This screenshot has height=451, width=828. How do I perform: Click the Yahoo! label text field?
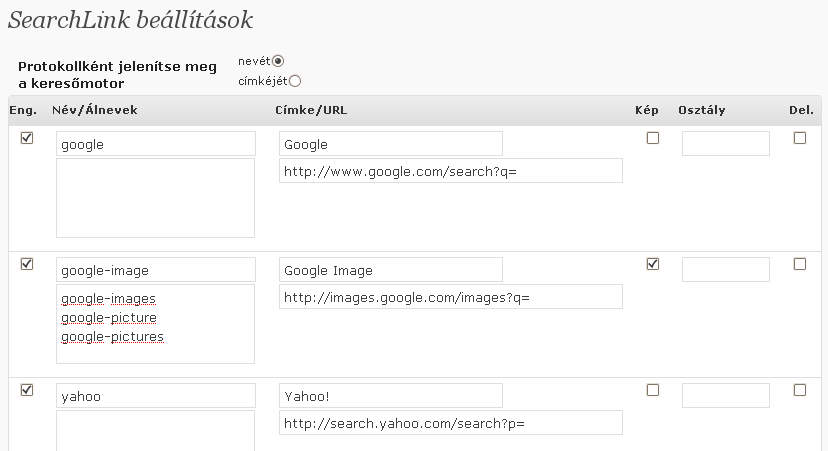tap(390, 396)
